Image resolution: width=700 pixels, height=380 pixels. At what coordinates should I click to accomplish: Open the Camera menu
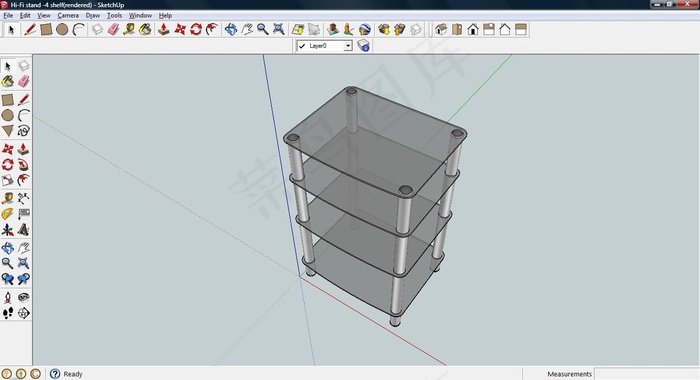click(68, 15)
